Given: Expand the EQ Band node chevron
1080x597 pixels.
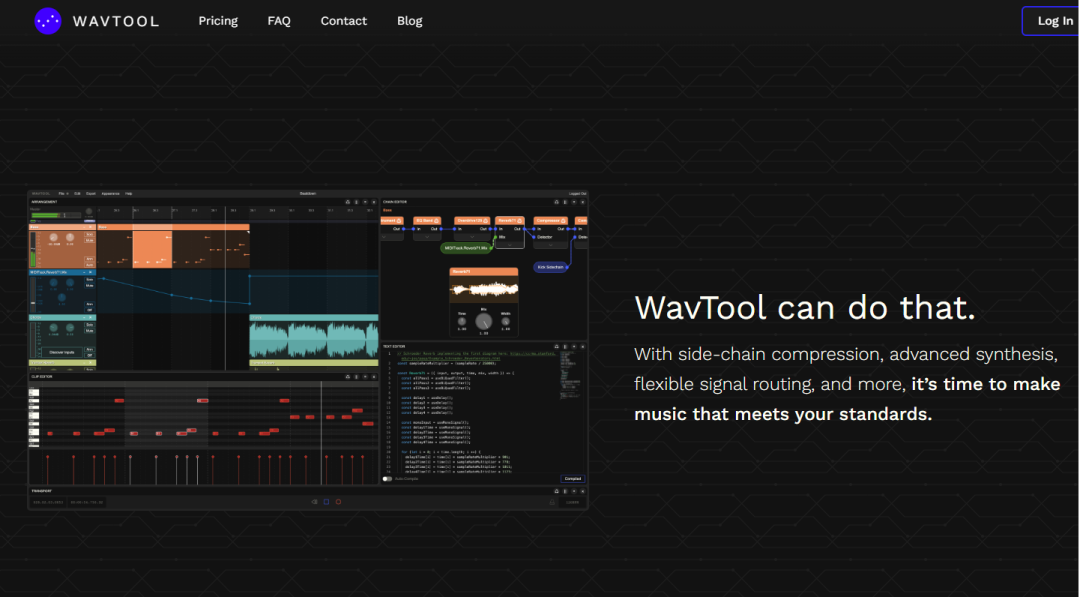Looking at the screenshot, I should (427, 237).
